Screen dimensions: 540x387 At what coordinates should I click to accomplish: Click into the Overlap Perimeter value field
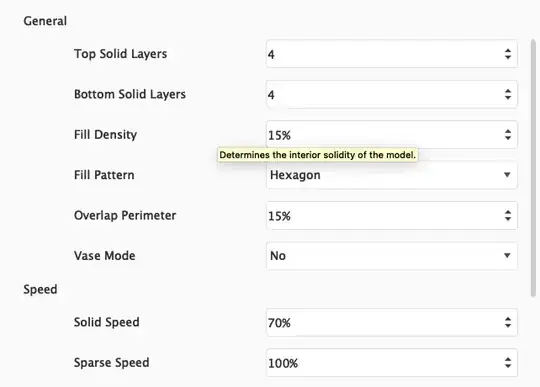coord(392,216)
